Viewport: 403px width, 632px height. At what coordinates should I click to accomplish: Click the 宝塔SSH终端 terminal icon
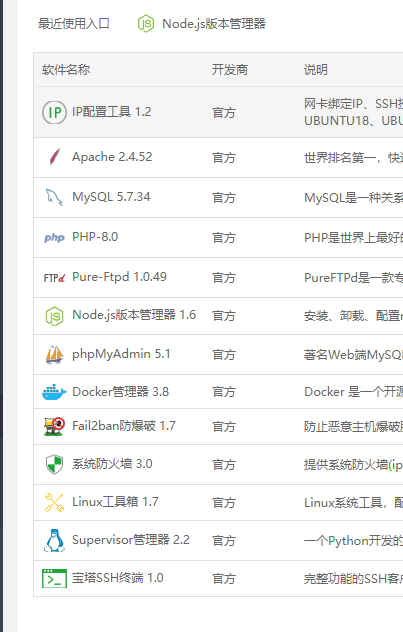pyautogui.click(x=54, y=578)
